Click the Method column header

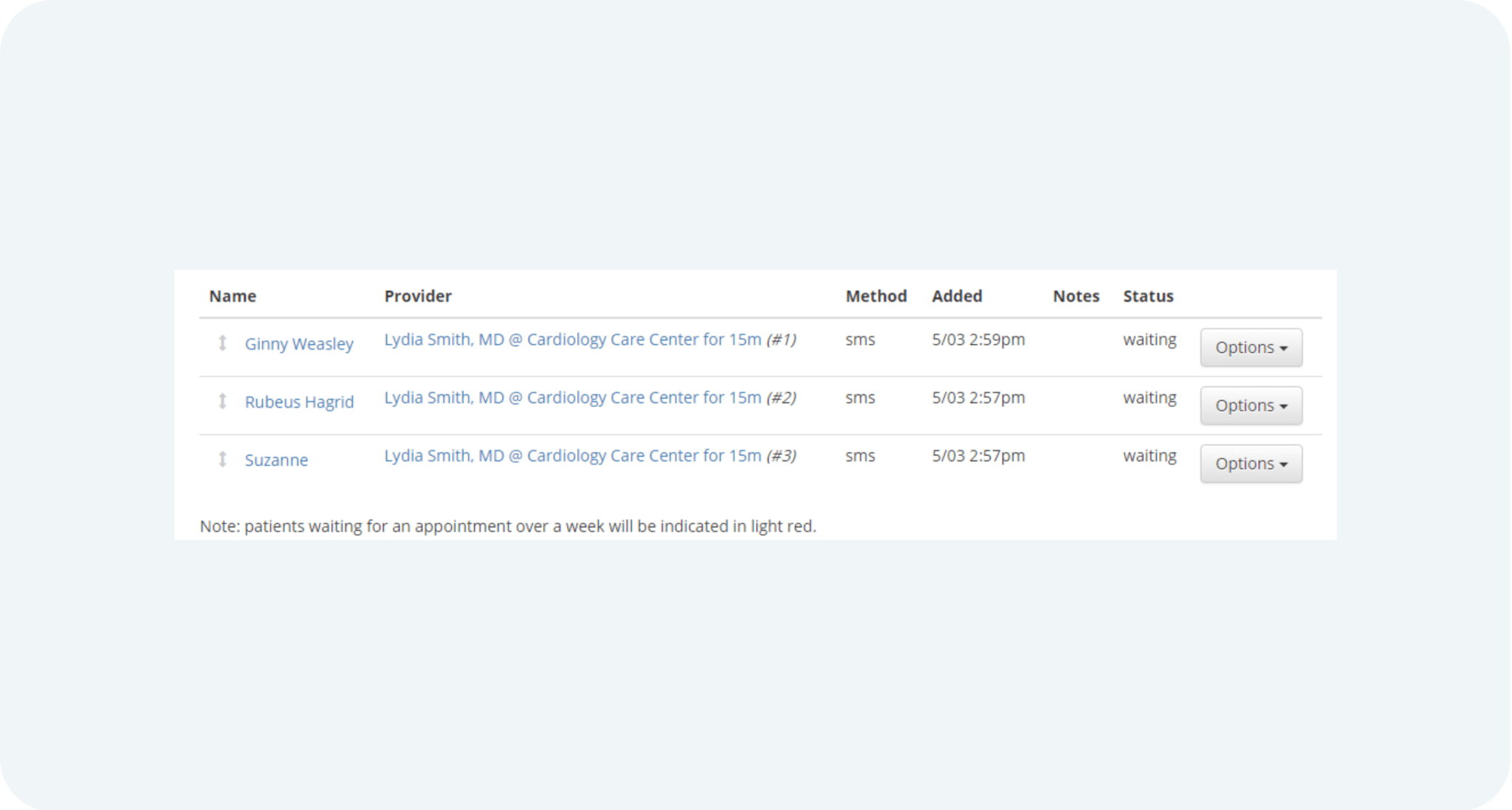click(x=876, y=296)
